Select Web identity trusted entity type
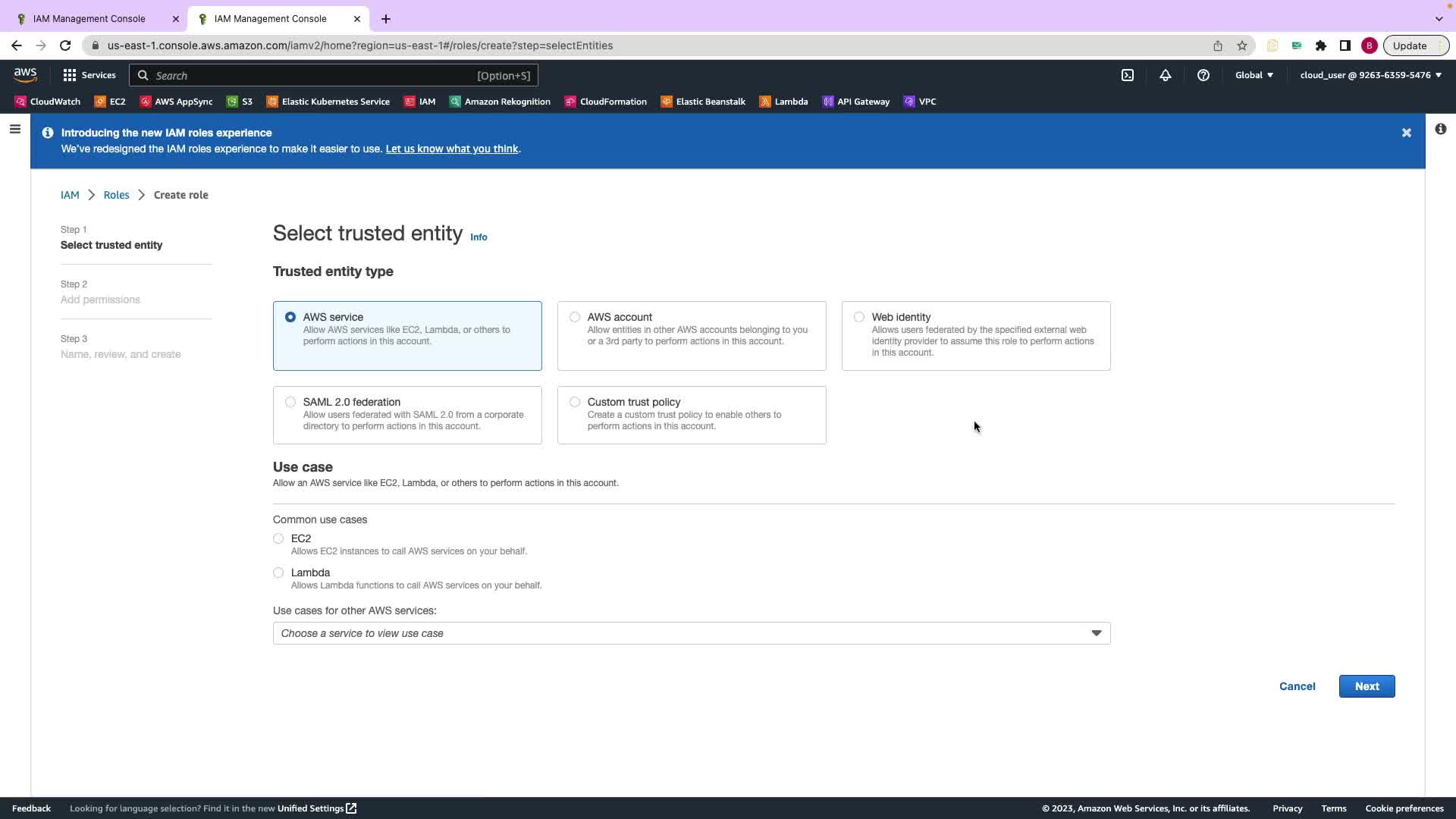Image resolution: width=1456 pixels, height=819 pixels. [x=859, y=317]
